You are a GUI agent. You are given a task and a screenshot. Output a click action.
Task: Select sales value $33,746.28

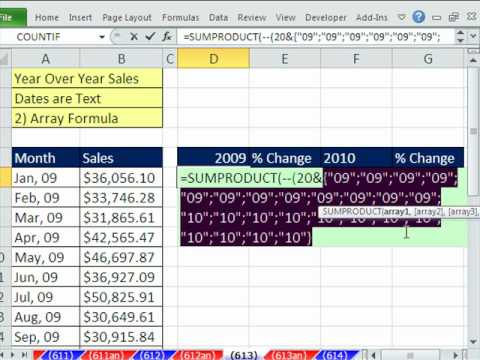pyautogui.click(x=121, y=198)
